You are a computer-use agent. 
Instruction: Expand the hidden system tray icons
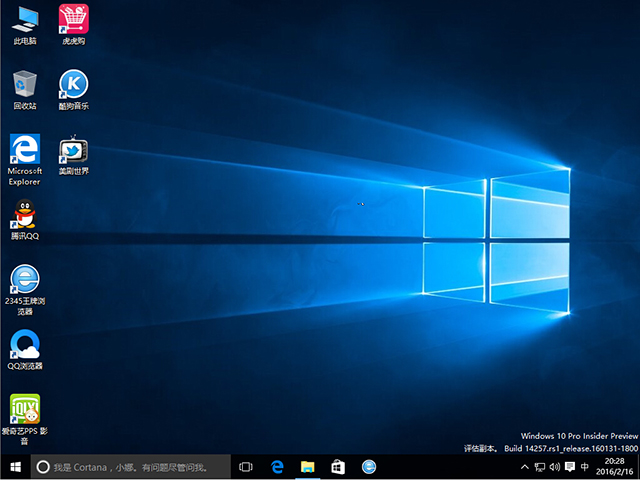(x=526, y=467)
